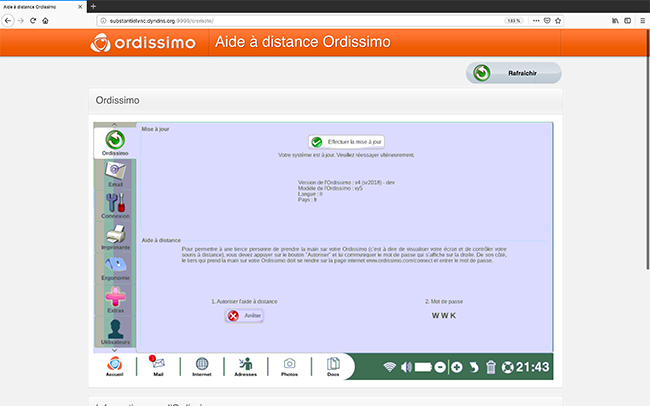Open a new browser tab
The height and width of the screenshot is (406, 650).
[x=93, y=6]
